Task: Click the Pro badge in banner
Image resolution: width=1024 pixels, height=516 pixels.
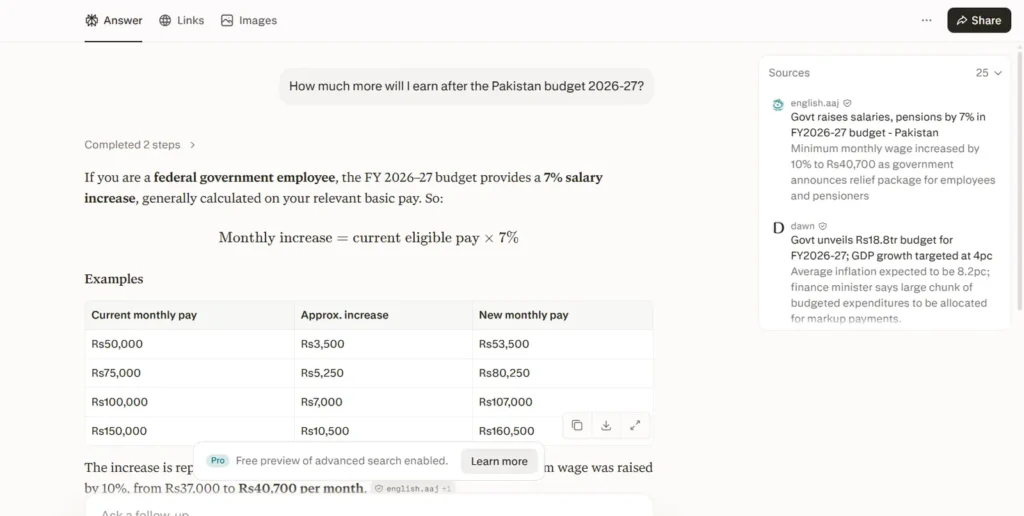Action: coord(218,461)
